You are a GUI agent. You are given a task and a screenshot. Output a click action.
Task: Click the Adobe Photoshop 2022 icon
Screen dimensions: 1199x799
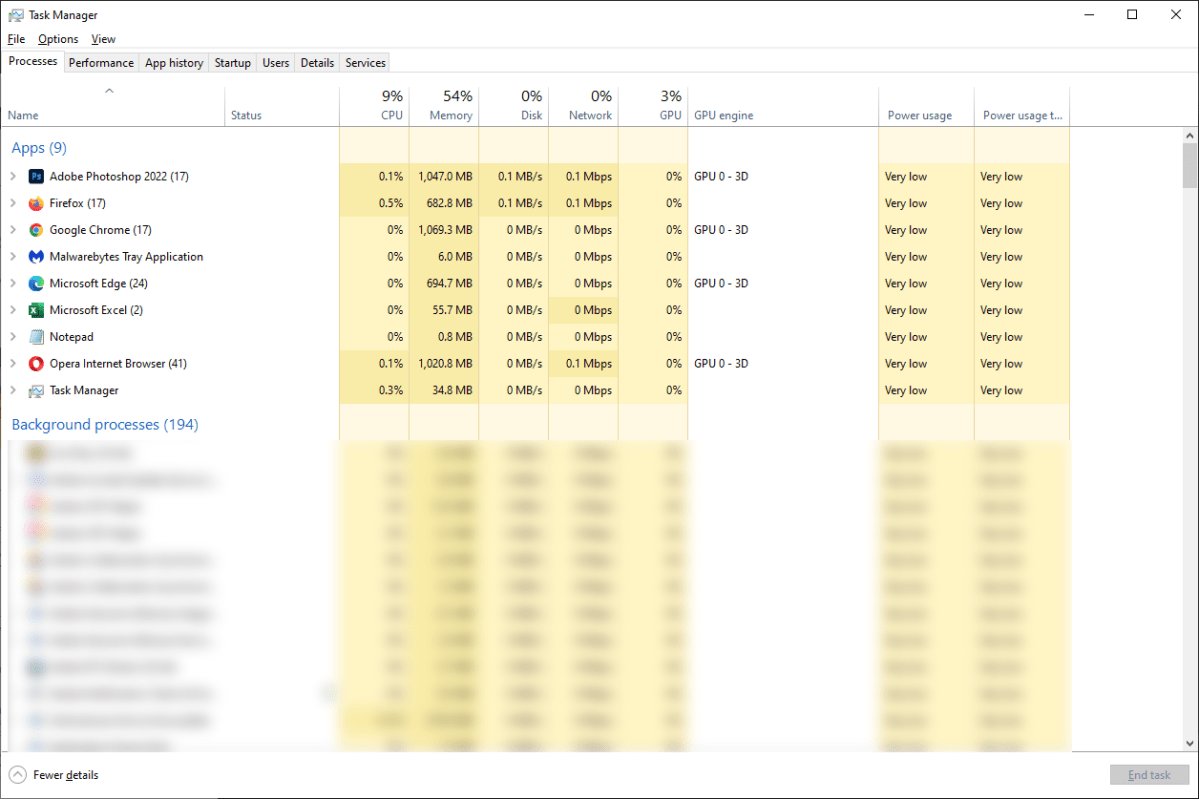pos(36,177)
